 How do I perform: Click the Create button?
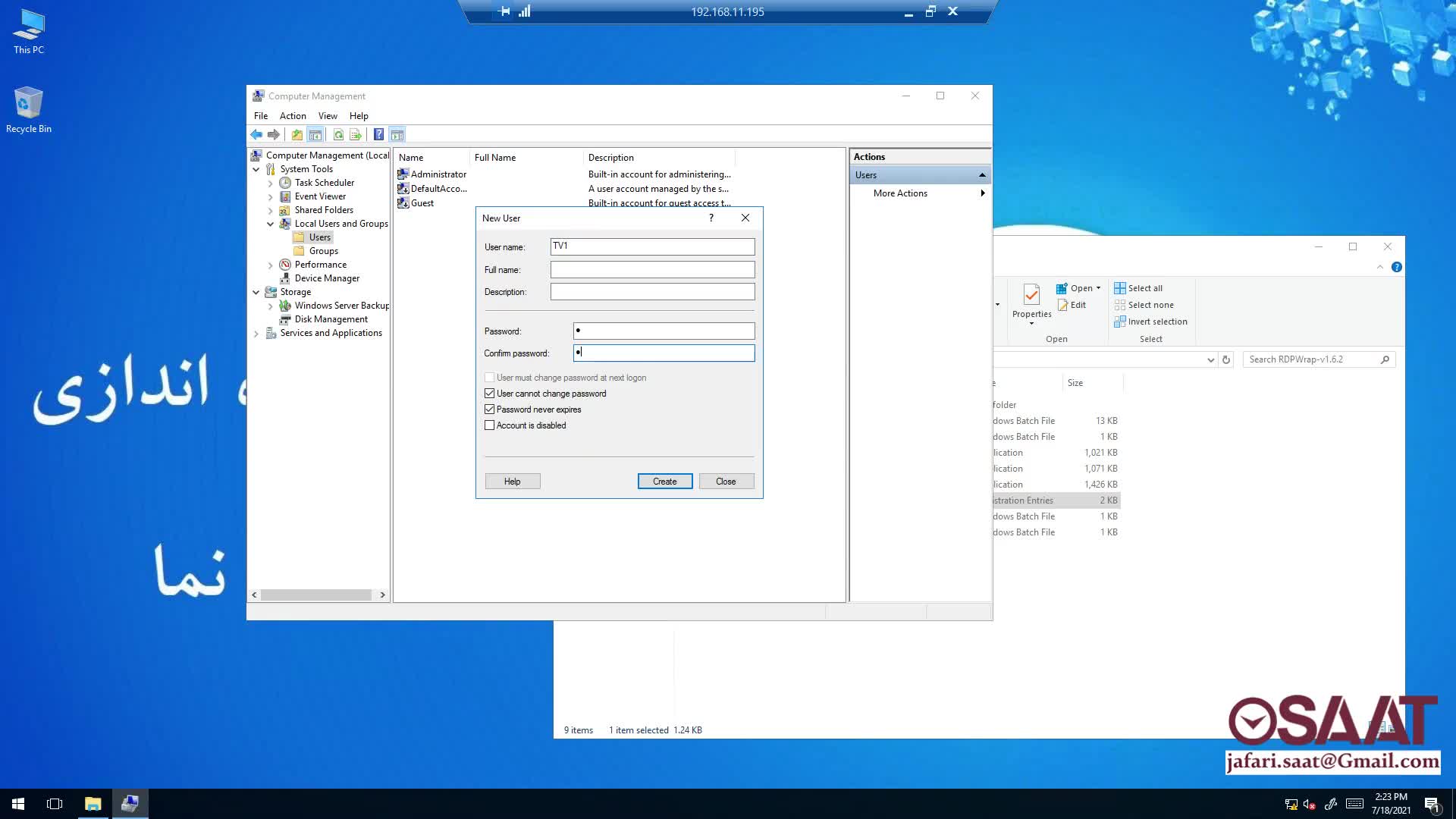pyautogui.click(x=664, y=482)
